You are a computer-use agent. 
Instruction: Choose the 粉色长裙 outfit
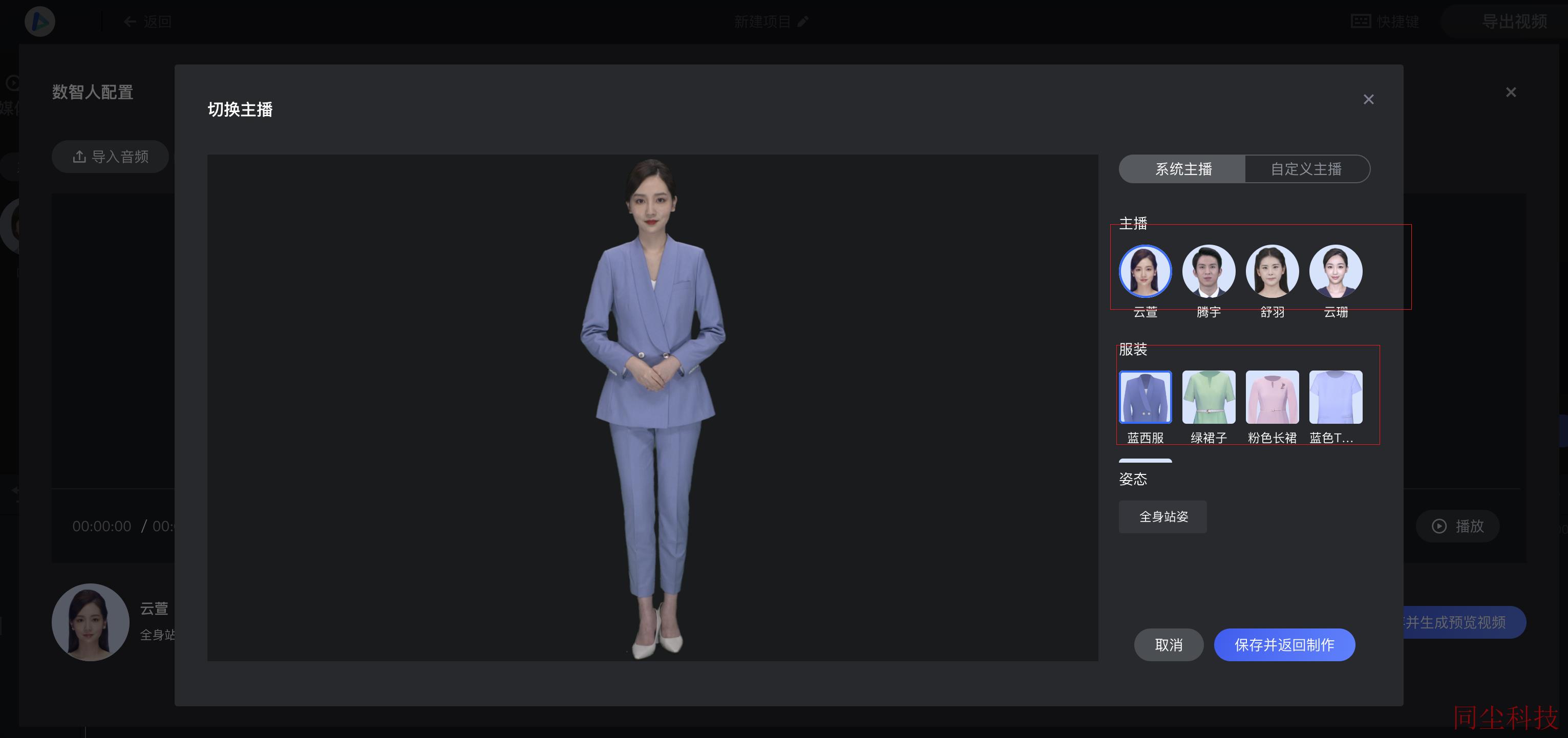coord(1272,397)
